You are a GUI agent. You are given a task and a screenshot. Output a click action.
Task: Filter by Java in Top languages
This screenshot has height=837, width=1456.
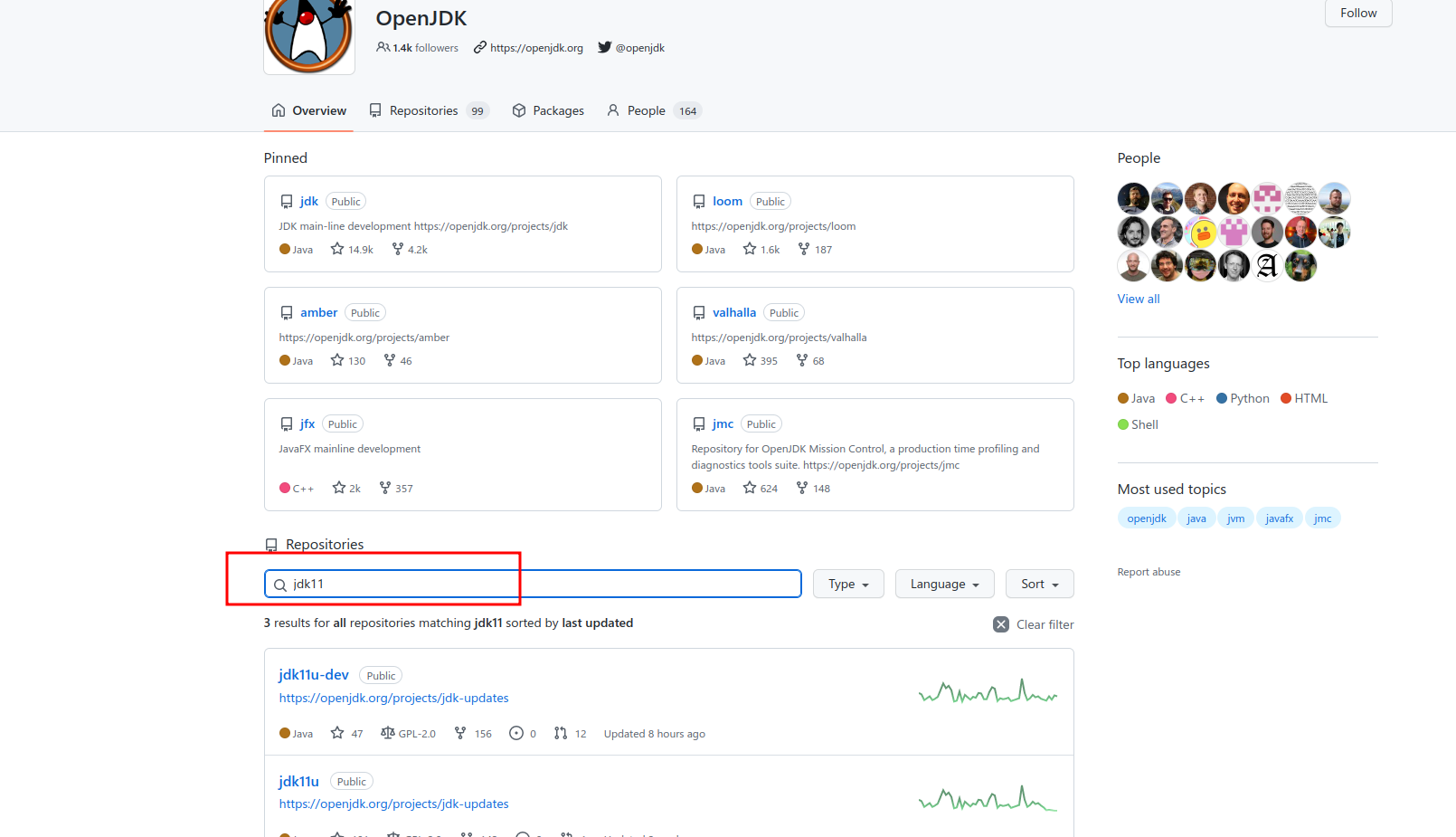click(x=1136, y=399)
